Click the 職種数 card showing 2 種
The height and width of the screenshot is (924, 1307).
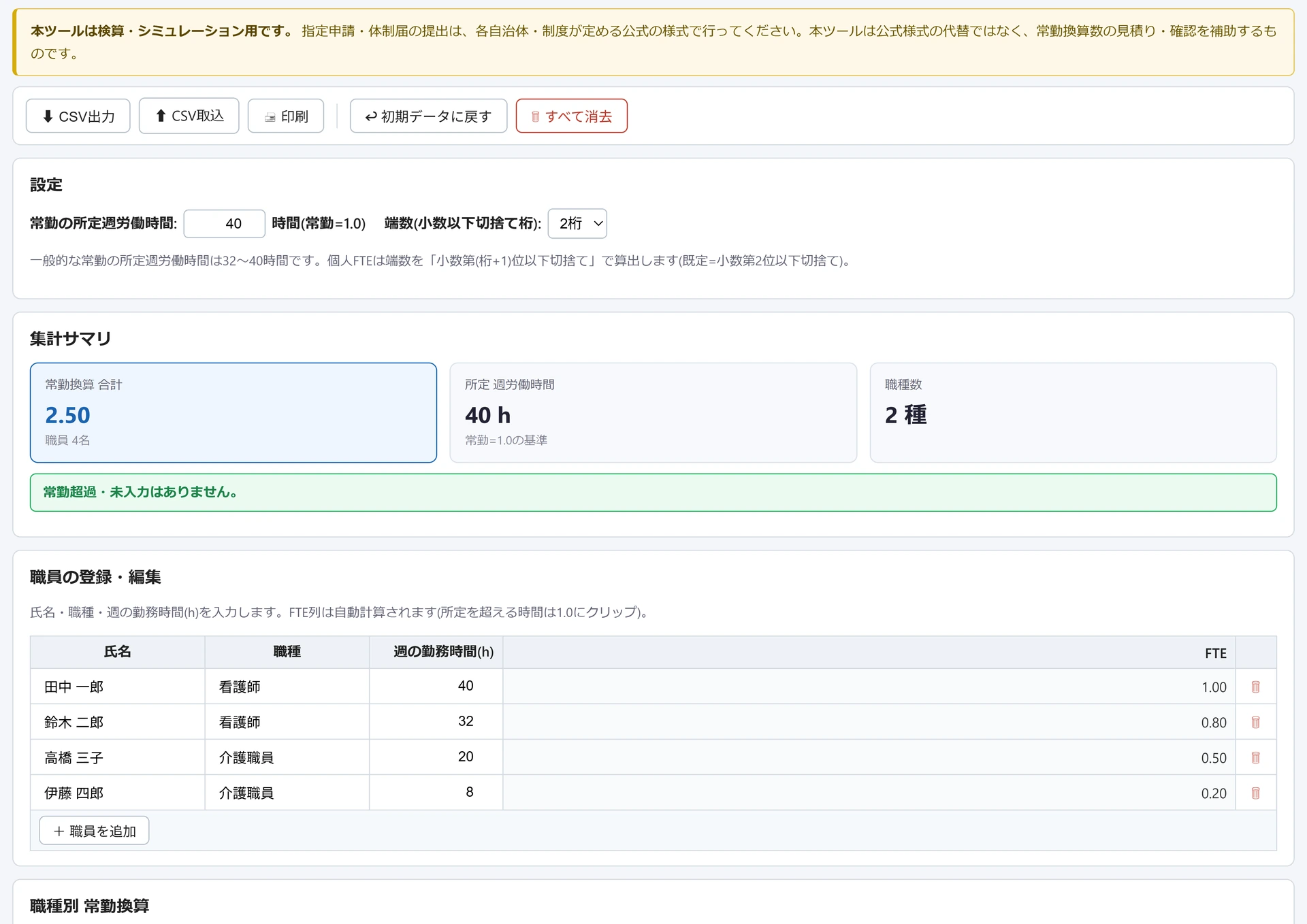pos(1073,412)
